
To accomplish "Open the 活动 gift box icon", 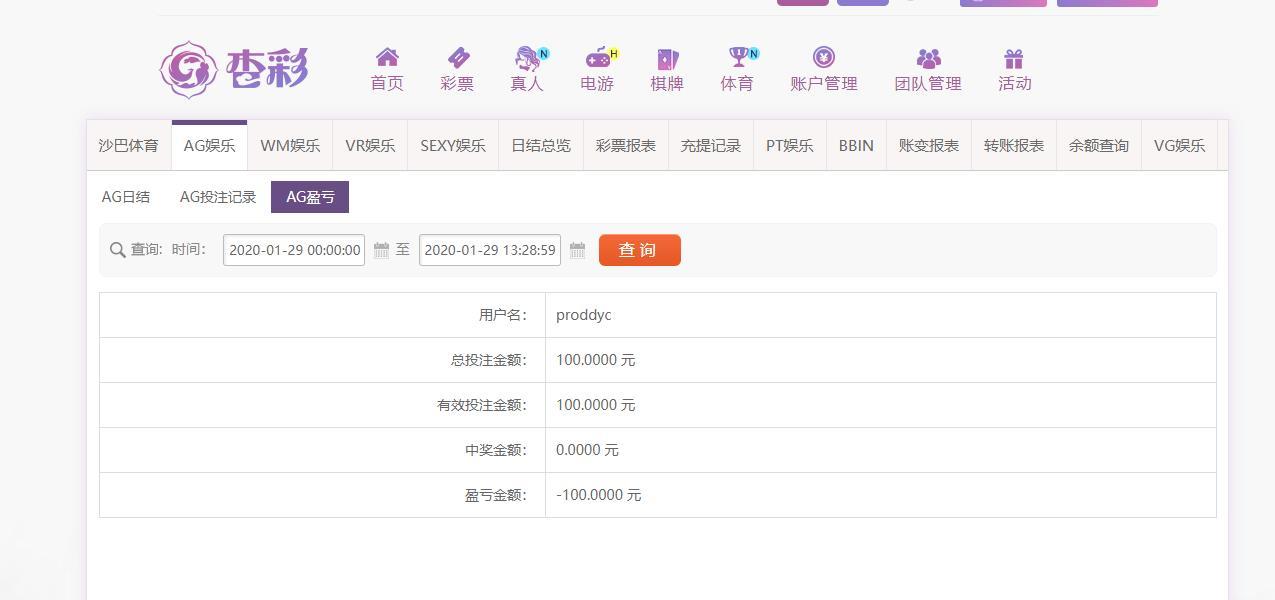I will click(1014, 59).
